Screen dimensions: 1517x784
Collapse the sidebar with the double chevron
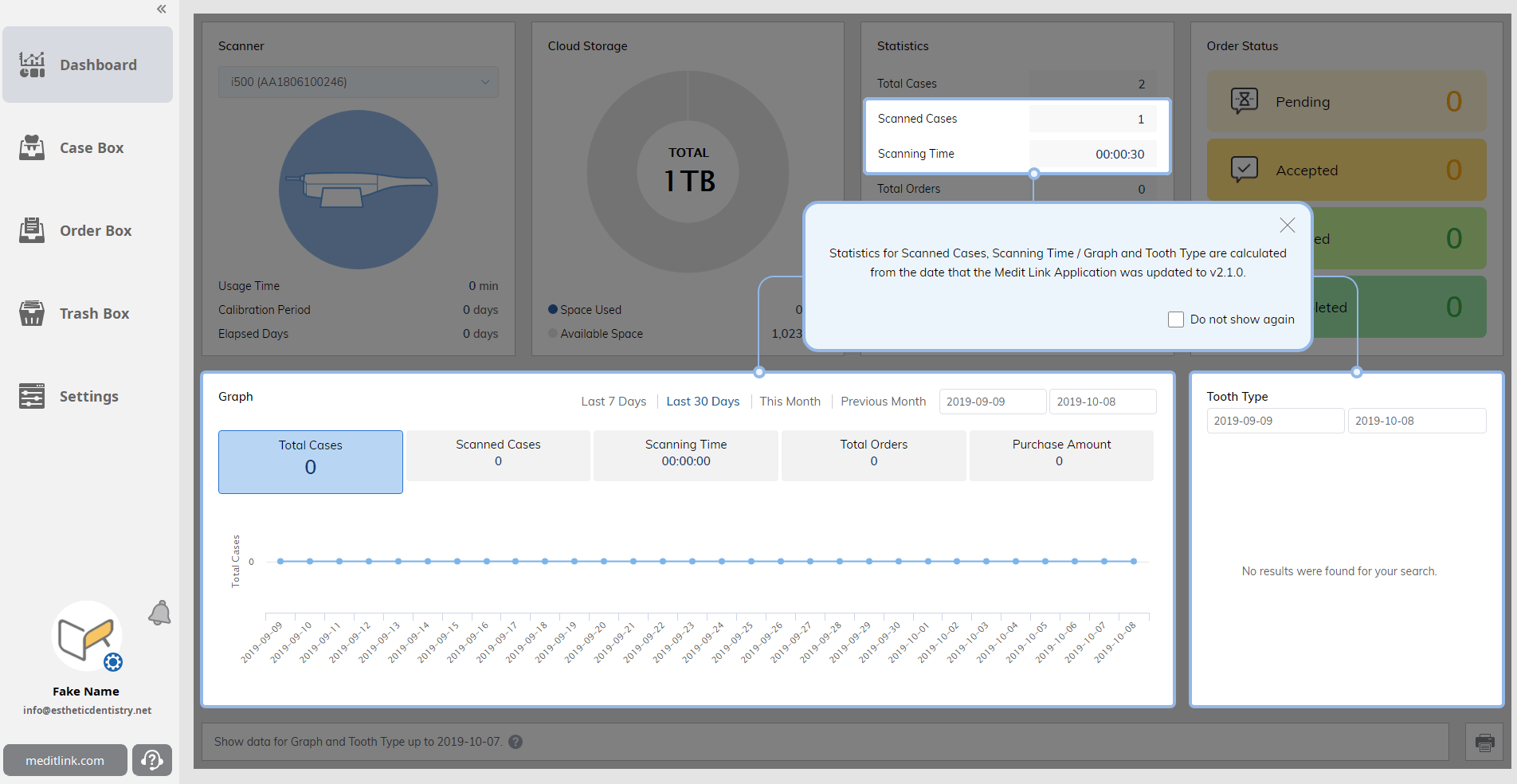tap(162, 10)
